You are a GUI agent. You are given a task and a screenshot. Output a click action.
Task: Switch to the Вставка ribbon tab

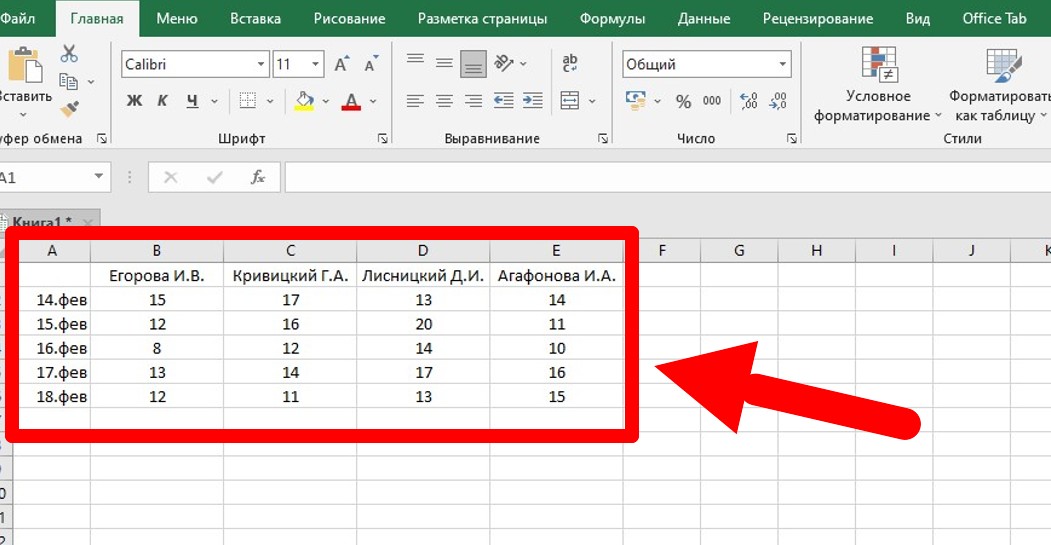pos(255,18)
